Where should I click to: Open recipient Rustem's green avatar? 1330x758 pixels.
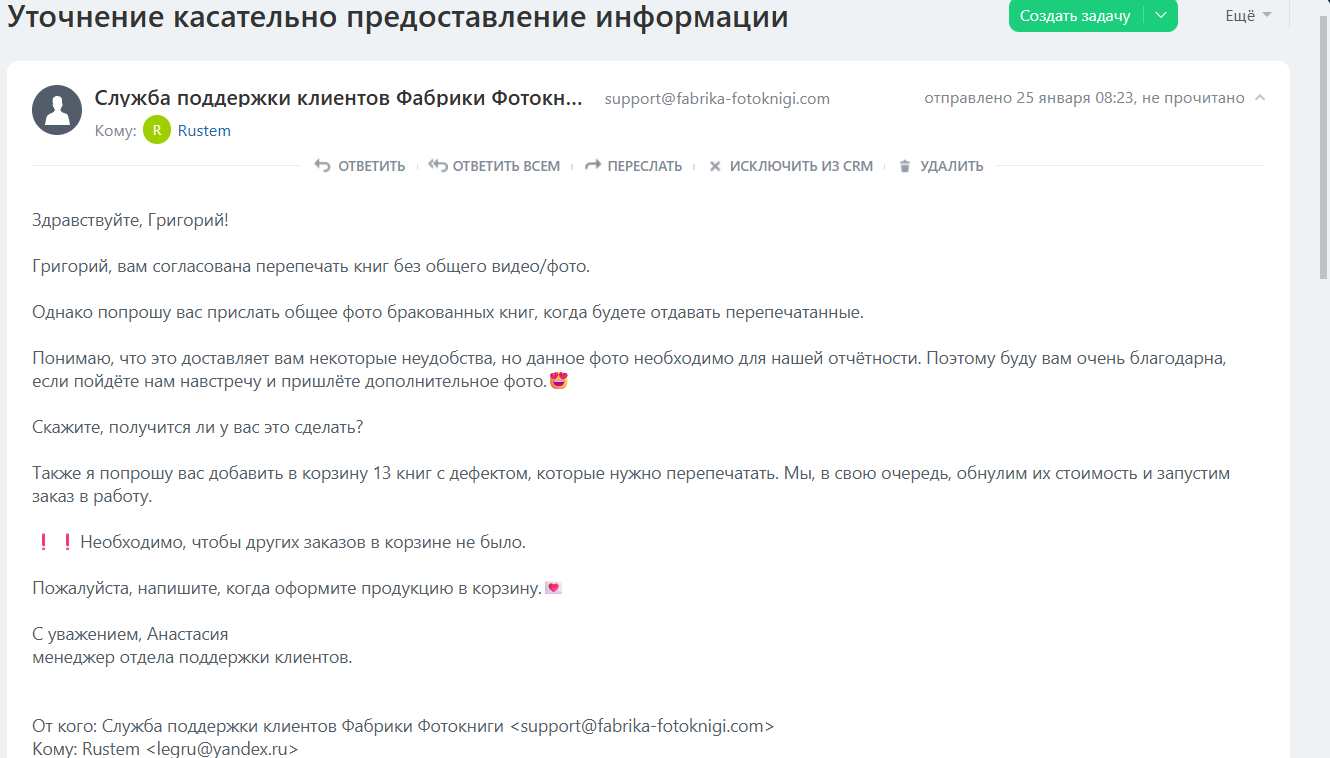tap(157, 130)
